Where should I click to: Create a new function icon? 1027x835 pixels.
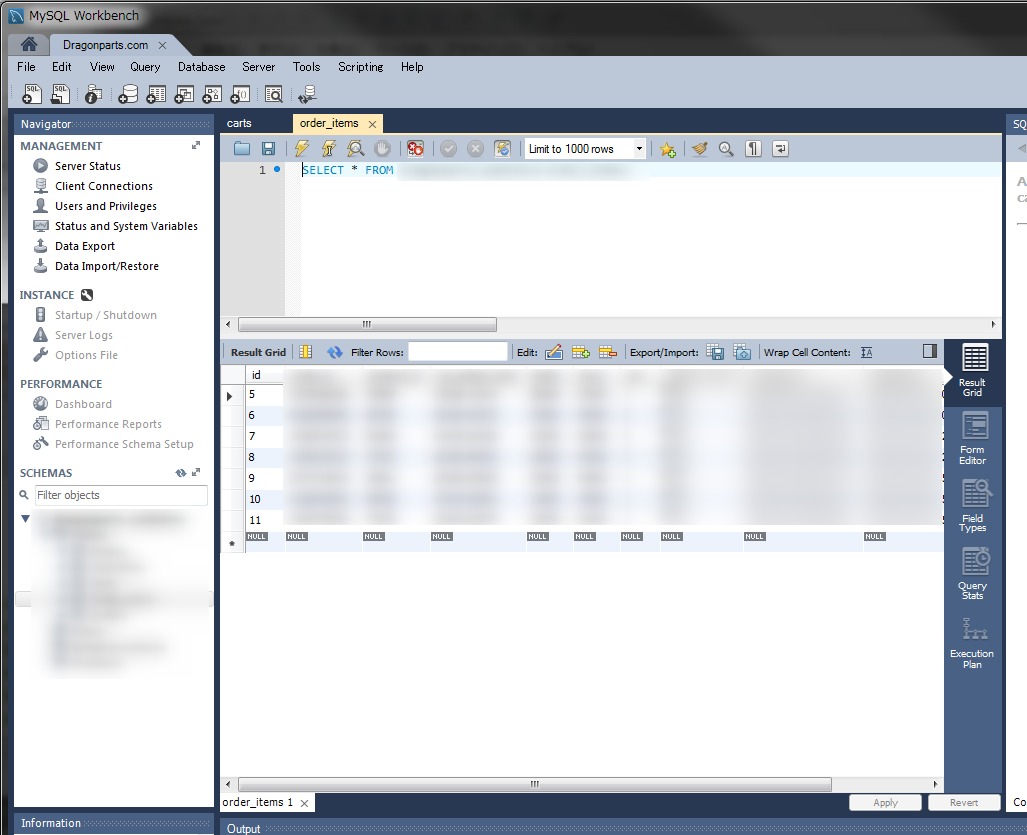[x=240, y=94]
